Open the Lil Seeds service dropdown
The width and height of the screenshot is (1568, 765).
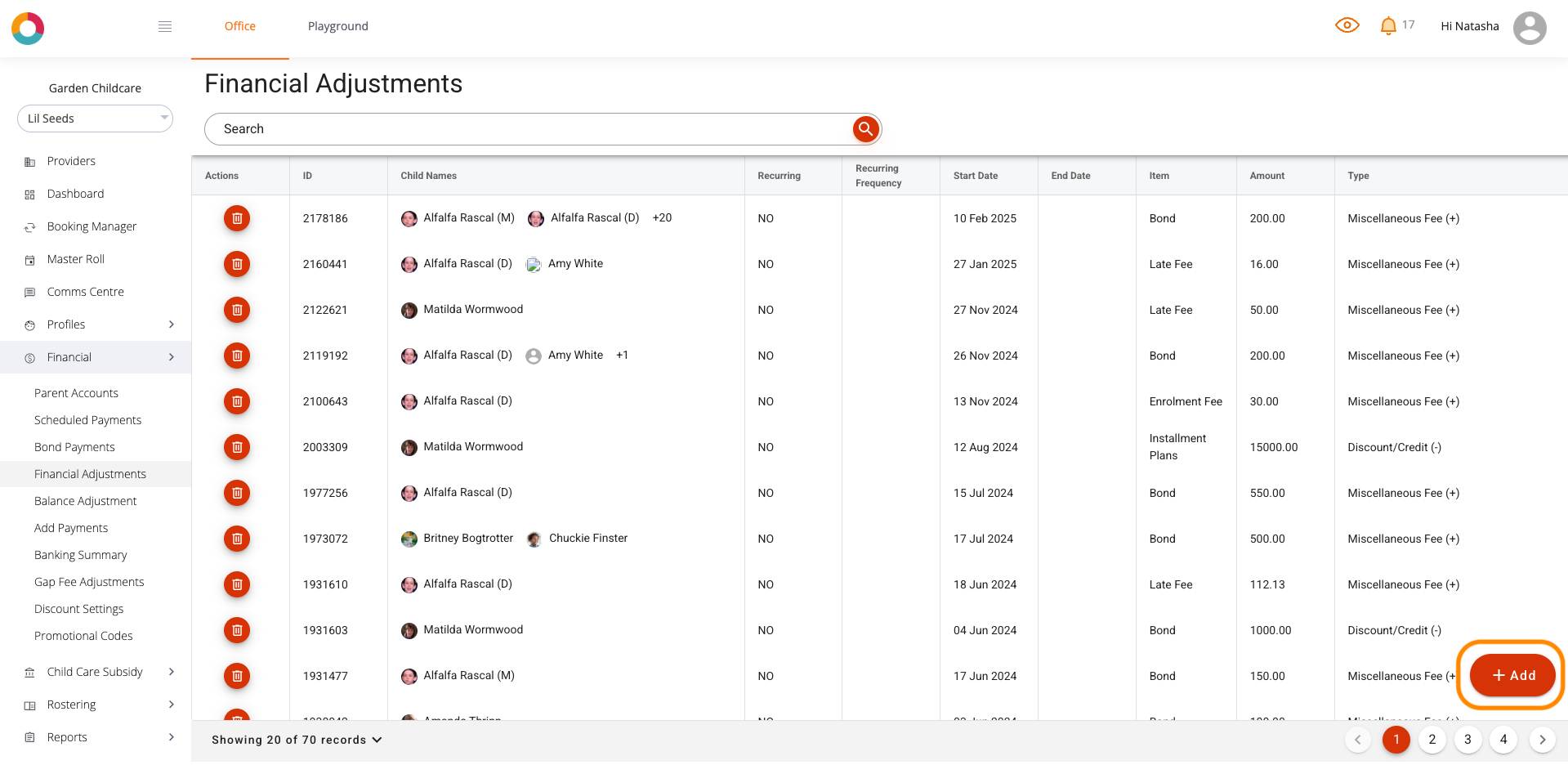(x=95, y=119)
